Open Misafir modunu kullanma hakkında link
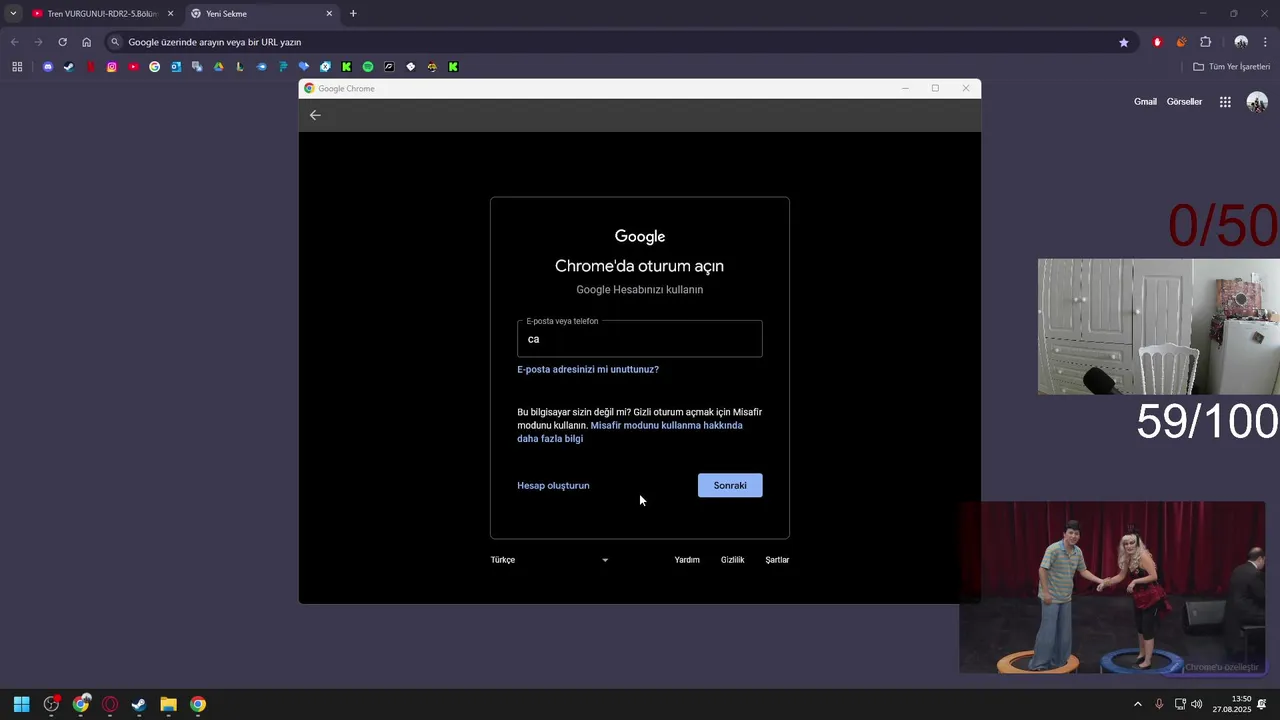 tap(630, 432)
